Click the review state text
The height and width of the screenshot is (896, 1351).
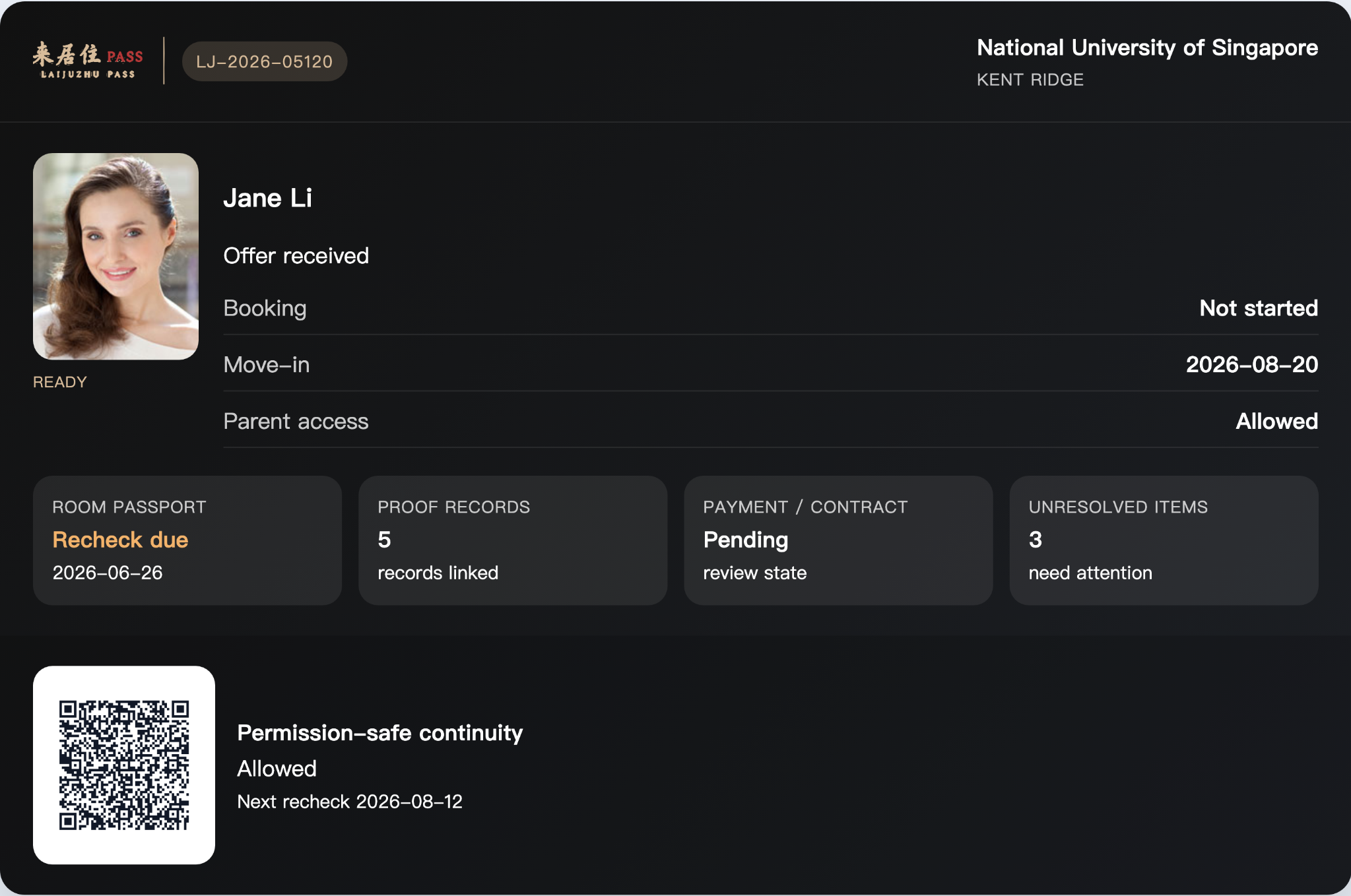tap(755, 573)
